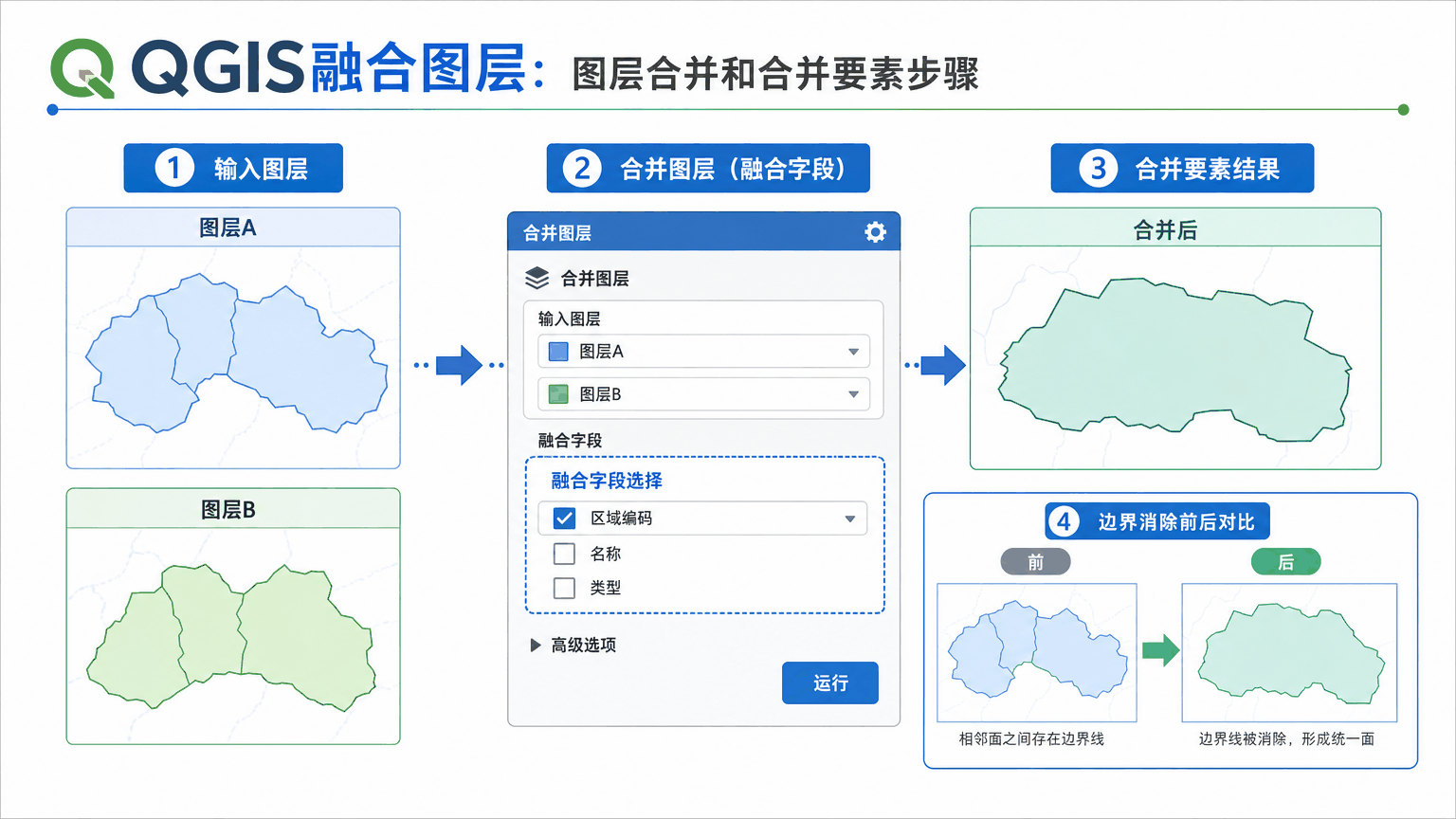The width and height of the screenshot is (1456, 819).
Task: Click the 图层合并和合并要素步骤 subtitle text
Action: pyautogui.click(x=775, y=74)
